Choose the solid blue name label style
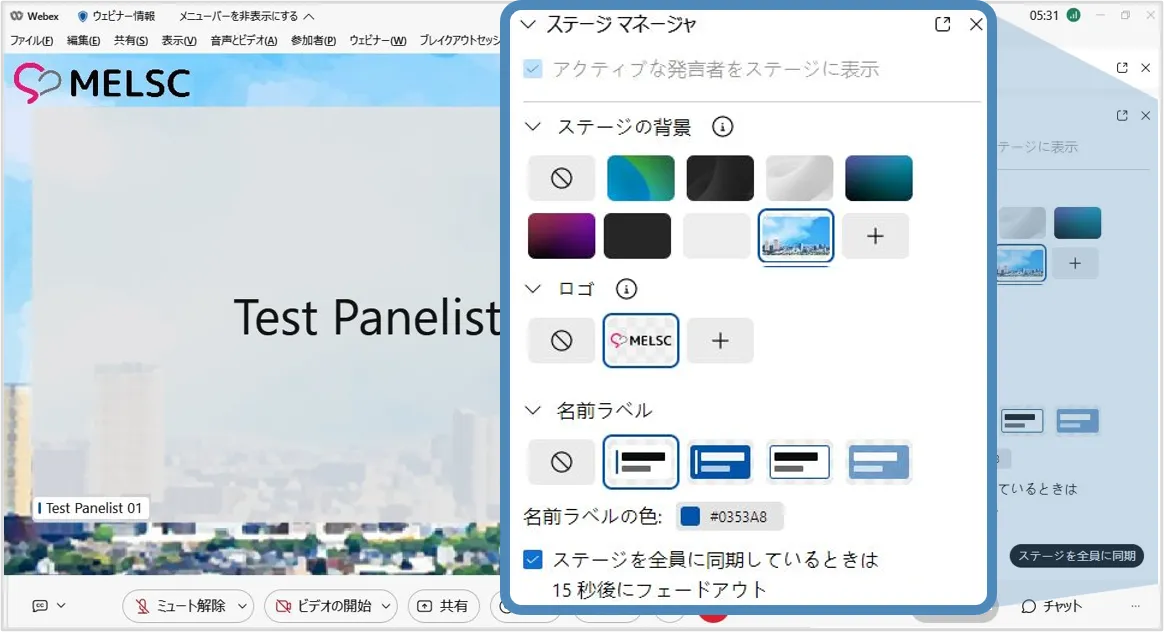1164x632 pixels. click(720, 462)
